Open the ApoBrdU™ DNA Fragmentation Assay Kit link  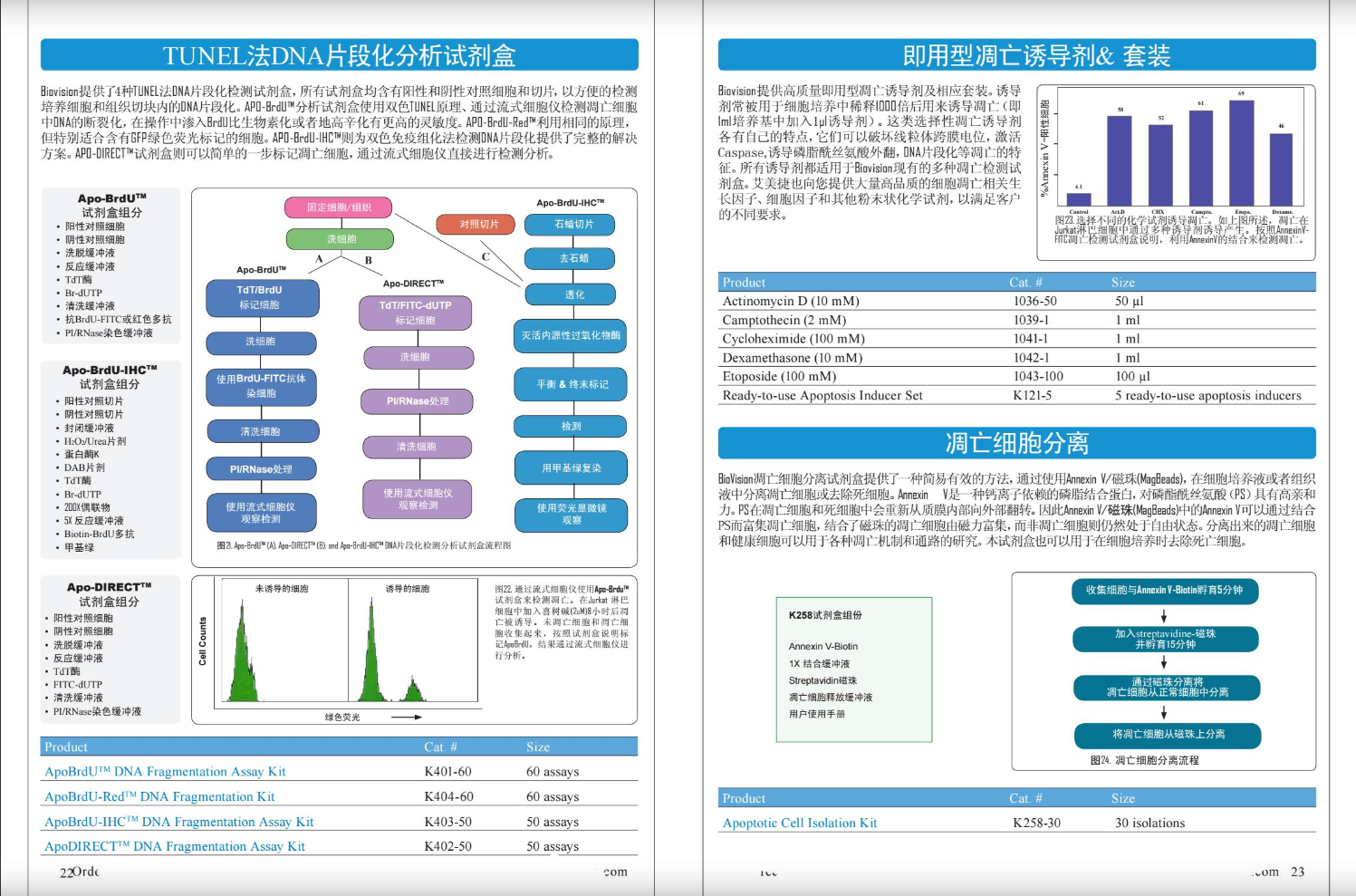(x=165, y=772)
